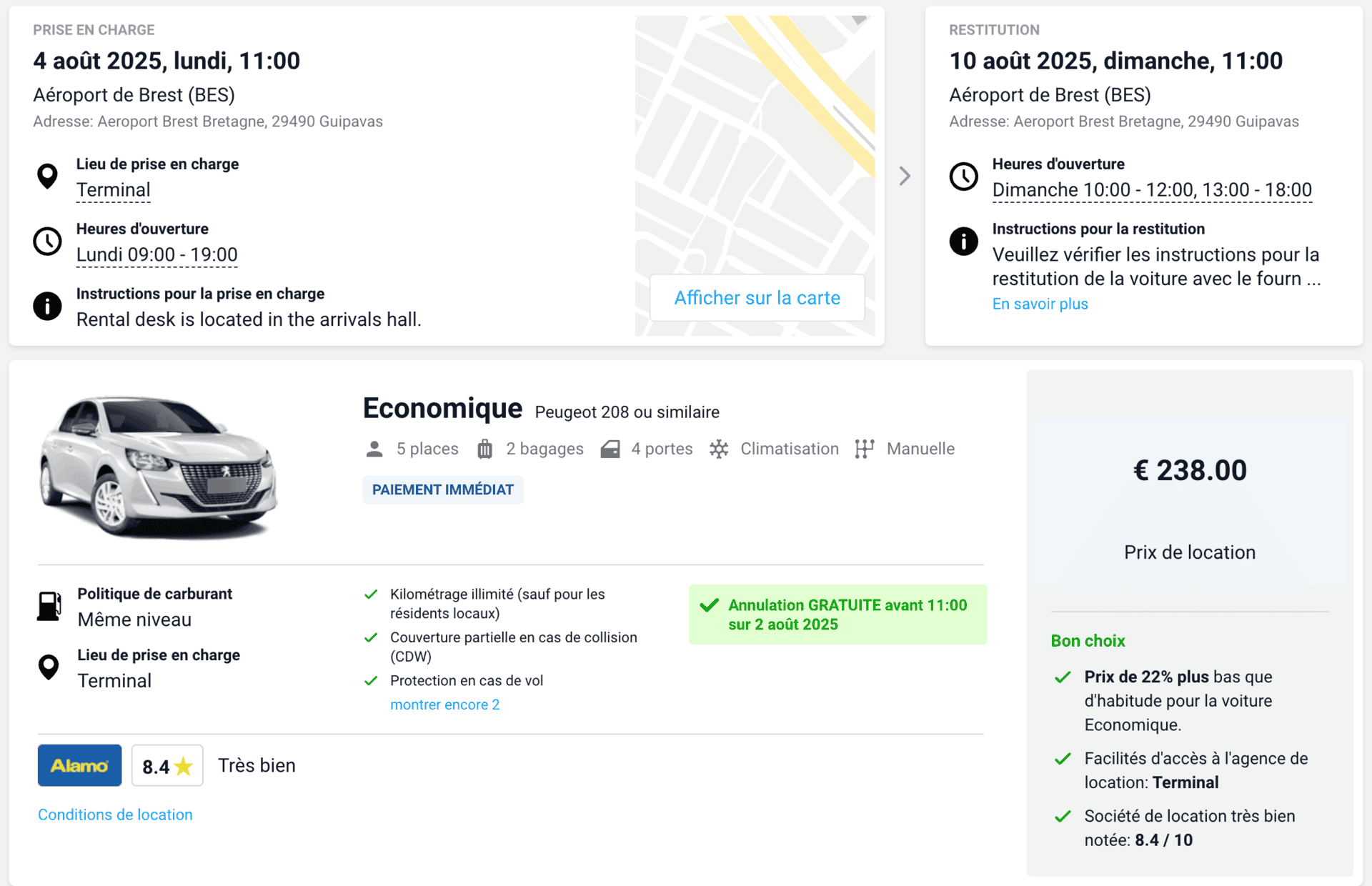This screenshot has width=1372, height=886.
Task: Click the clock icon beside Lundi 09:00 - 19:00
Action: coord(47,242)
